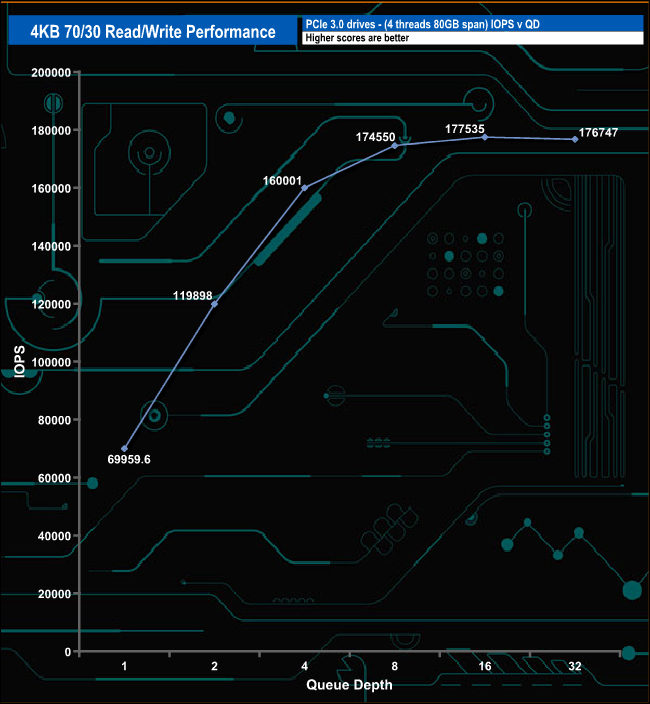
Task: Select the 119898 data label
Action: tap(193, 295)
